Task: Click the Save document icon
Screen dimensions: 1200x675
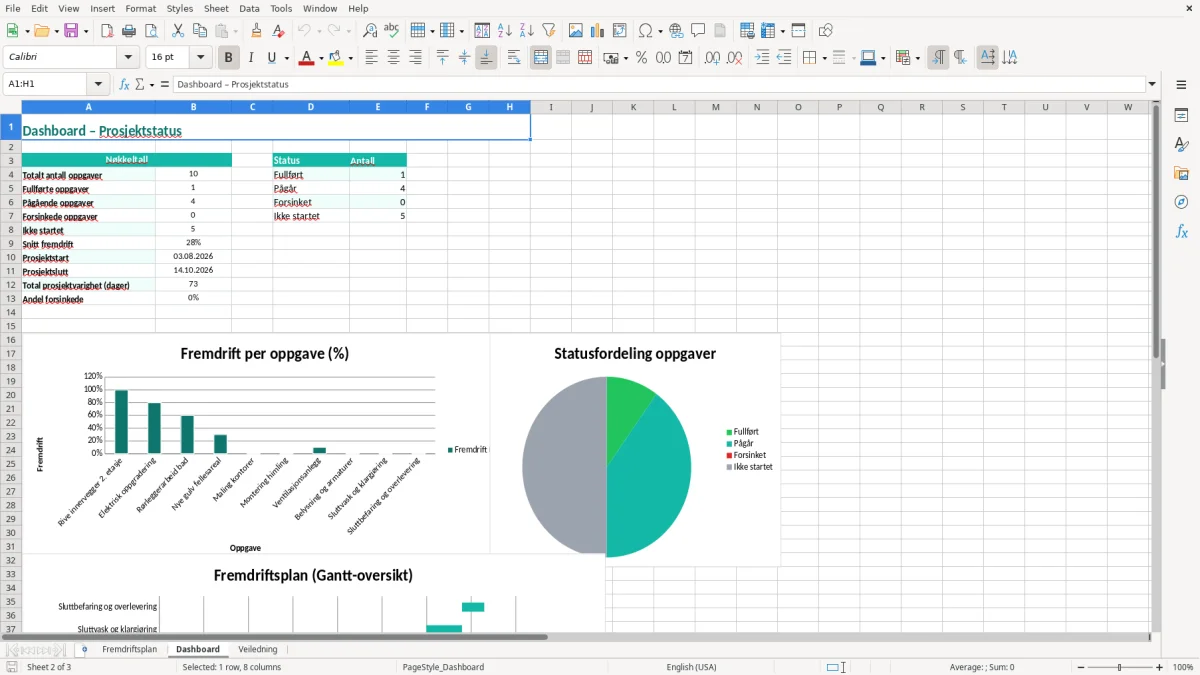Action: (71, 31)
